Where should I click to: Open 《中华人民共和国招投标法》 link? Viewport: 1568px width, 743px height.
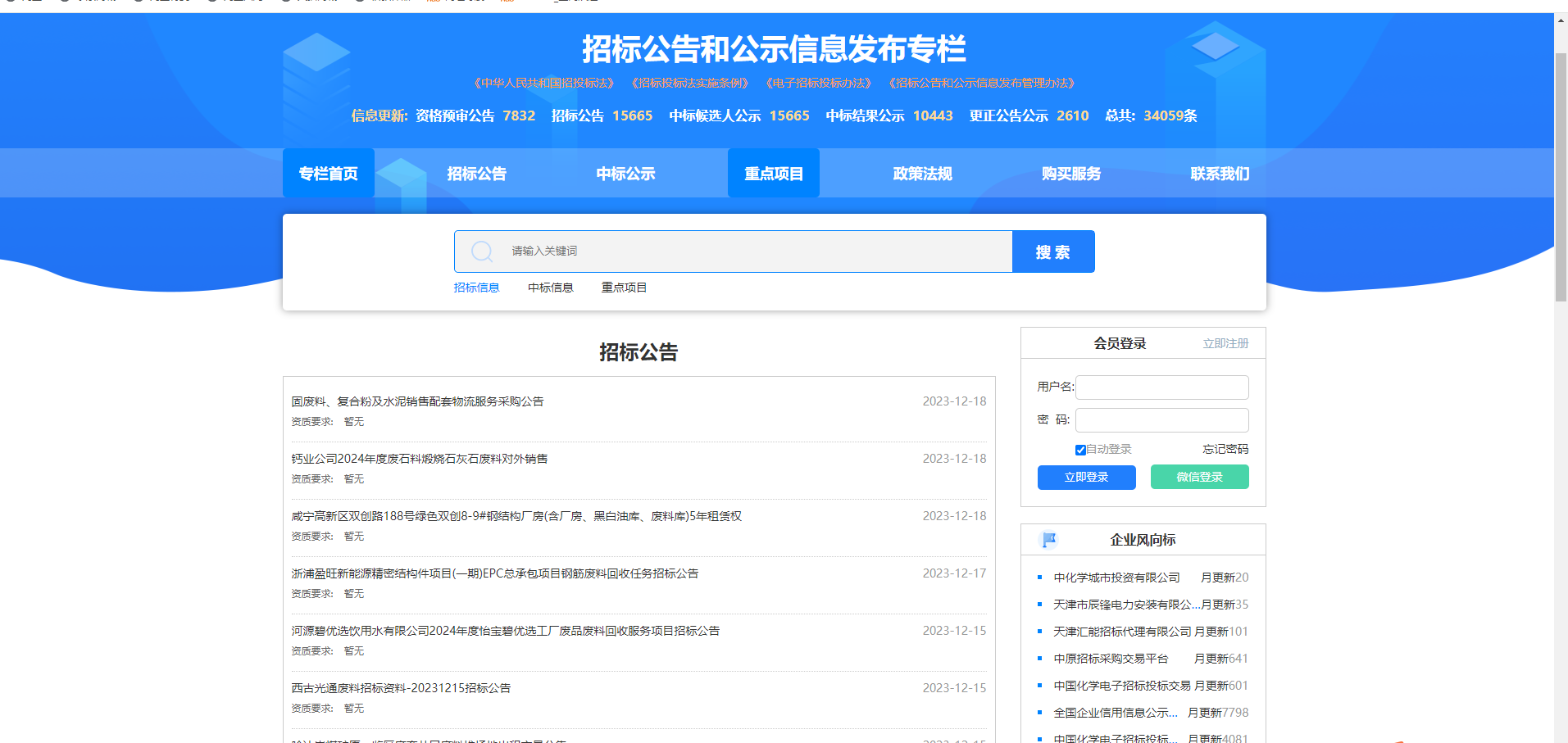click(x=543, y=83)
